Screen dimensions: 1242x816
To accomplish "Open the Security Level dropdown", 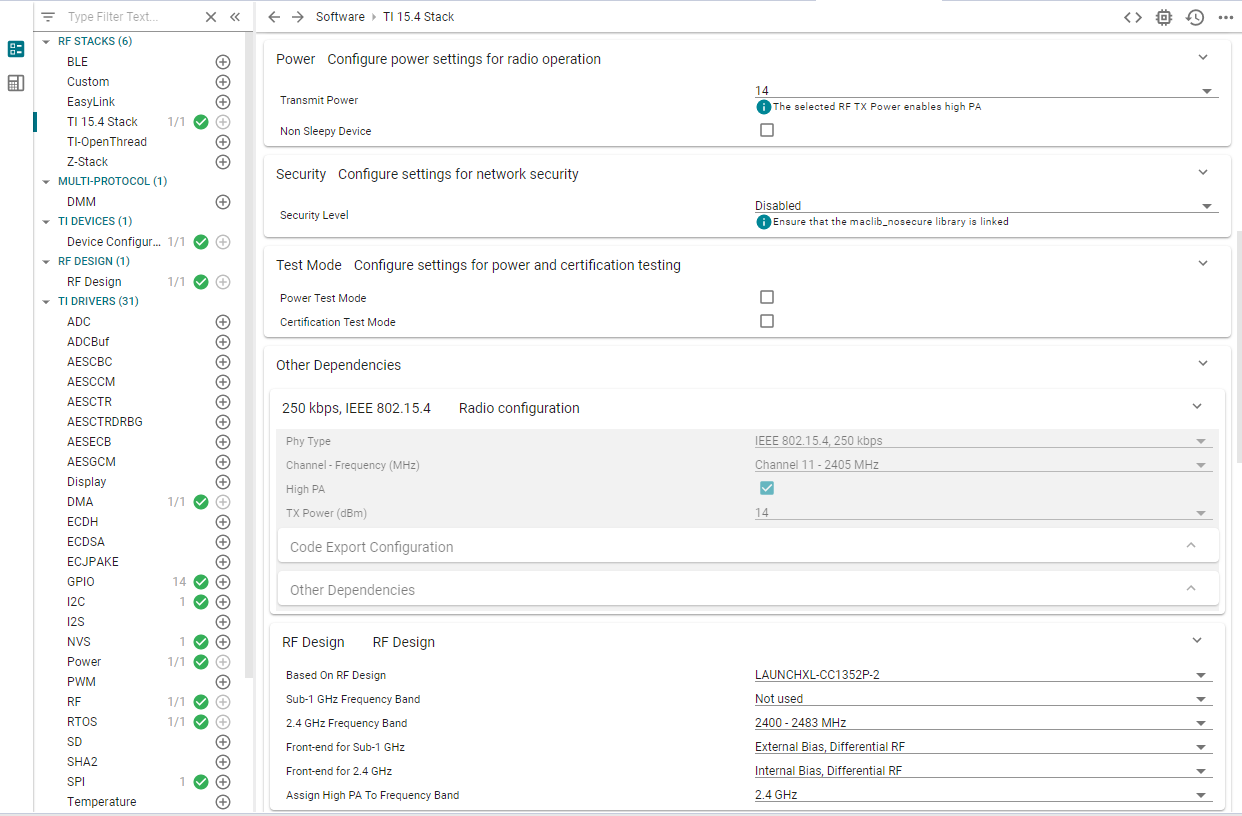I will (985, 205).
